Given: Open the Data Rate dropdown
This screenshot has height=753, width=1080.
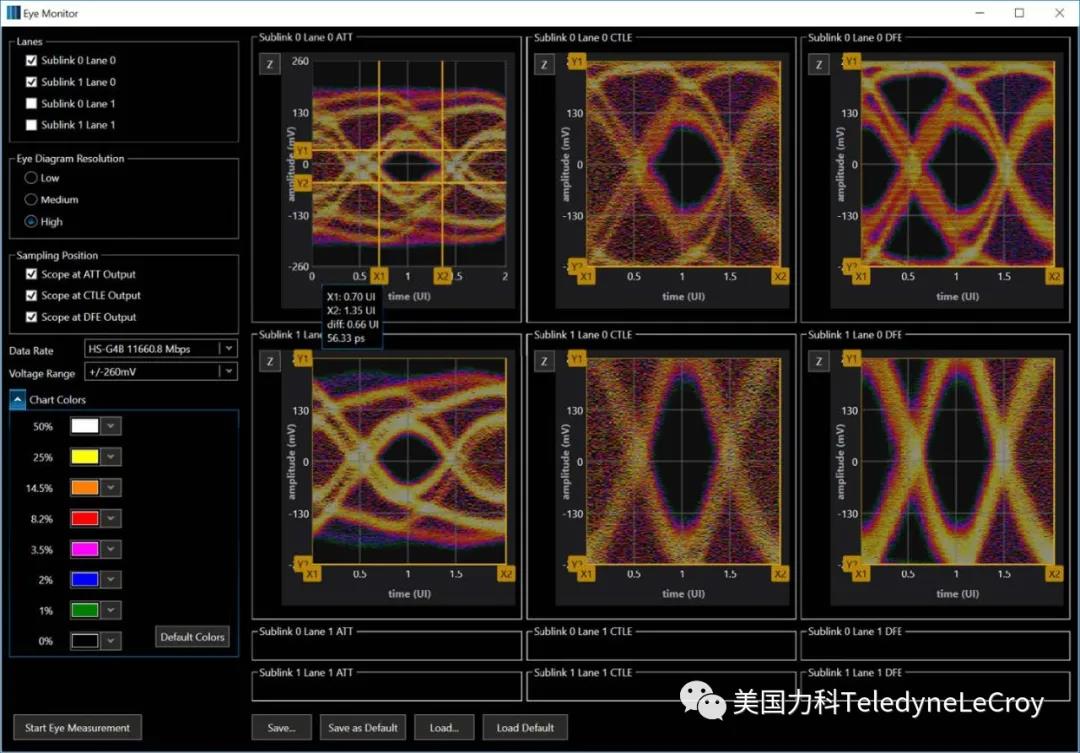Looking at the screenshot, I should pos(228,349).
